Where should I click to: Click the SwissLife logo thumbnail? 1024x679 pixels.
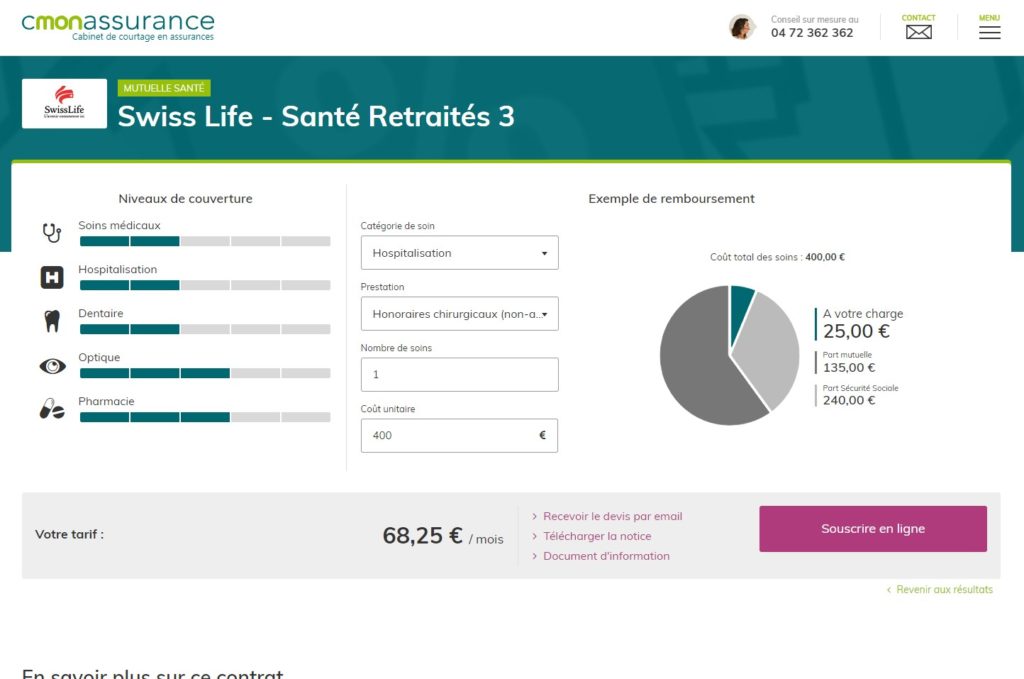tap(64, 103)
